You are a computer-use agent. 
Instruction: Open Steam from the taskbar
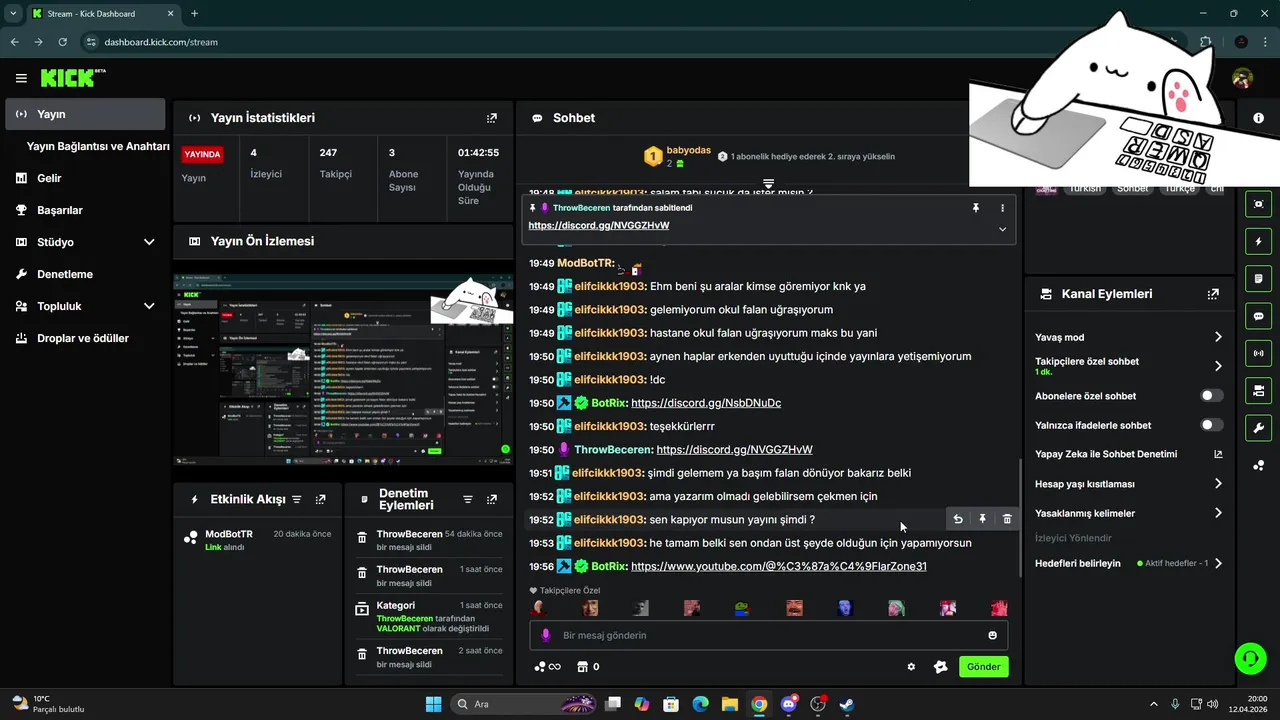tap(846, 704)
